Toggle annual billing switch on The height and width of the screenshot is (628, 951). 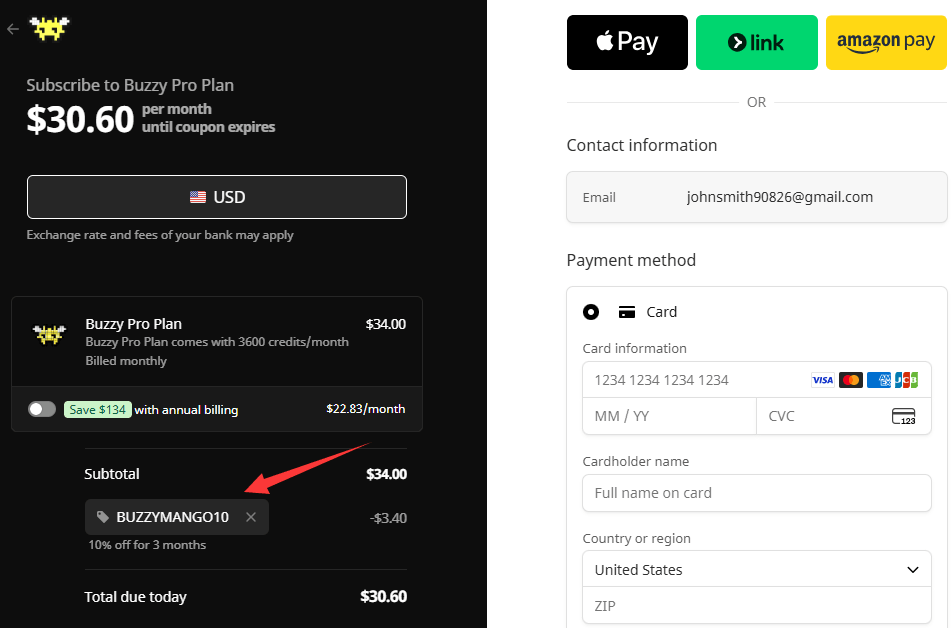pyautogui.click(x=42, y=409)
